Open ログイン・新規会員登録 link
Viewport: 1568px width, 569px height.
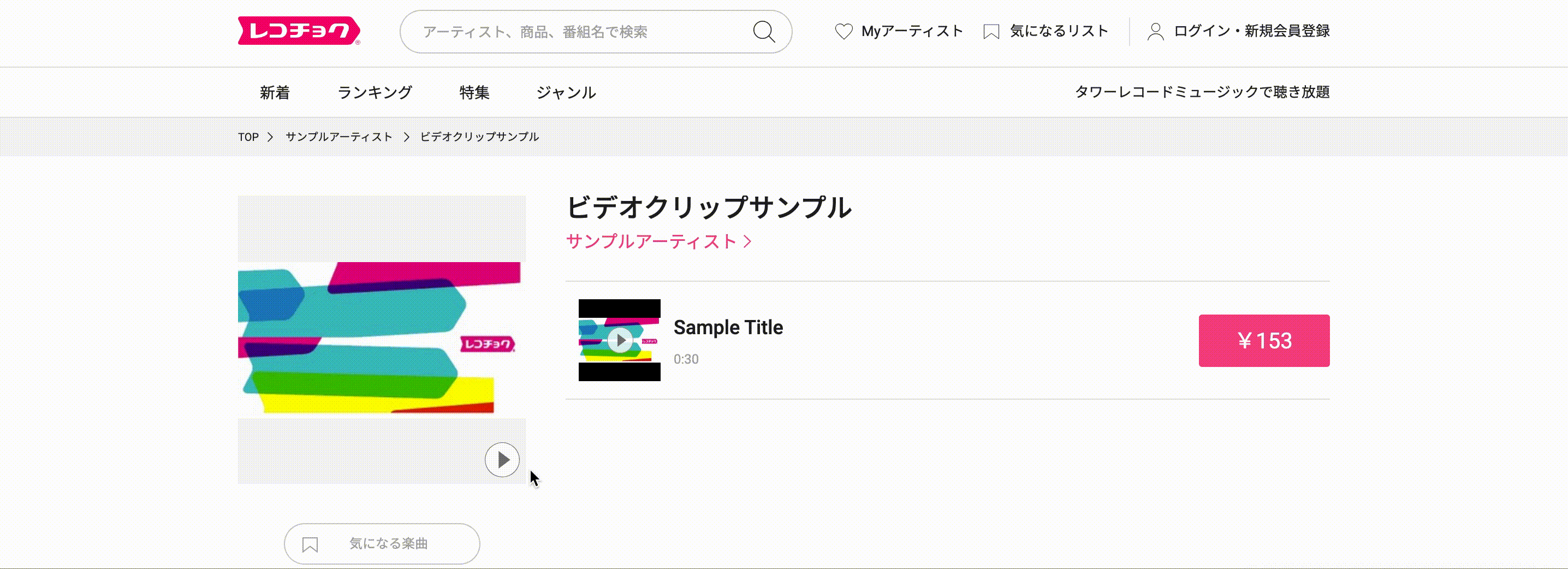[x=1251, y=31]
